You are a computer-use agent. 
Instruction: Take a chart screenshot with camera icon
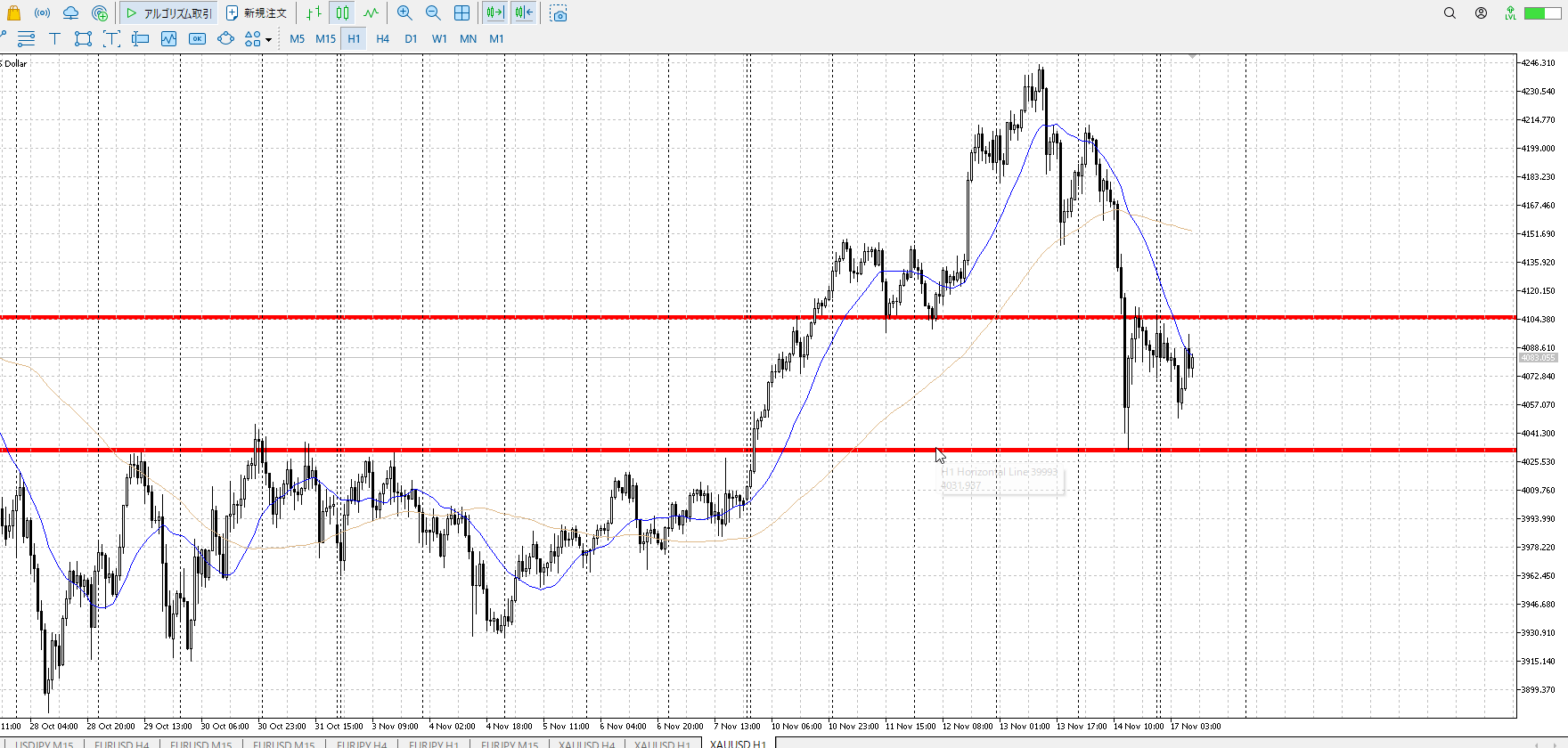(559, 13)
